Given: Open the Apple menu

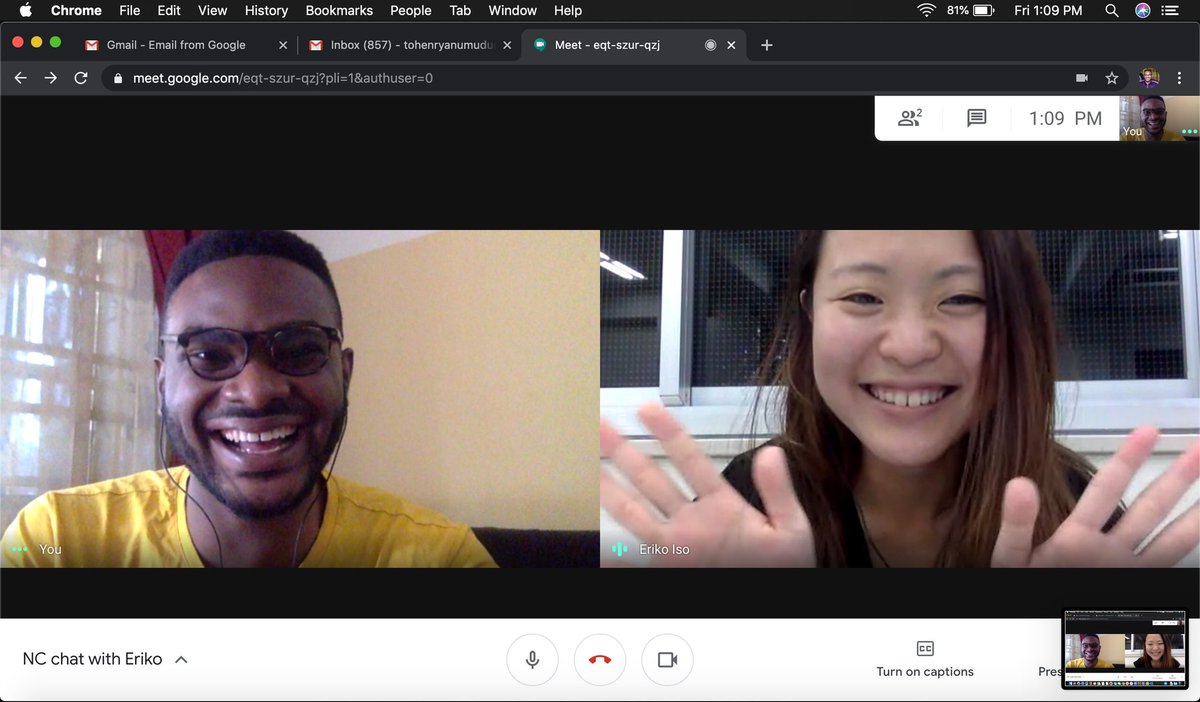Looking at the screenshot, I should [26, 10].
